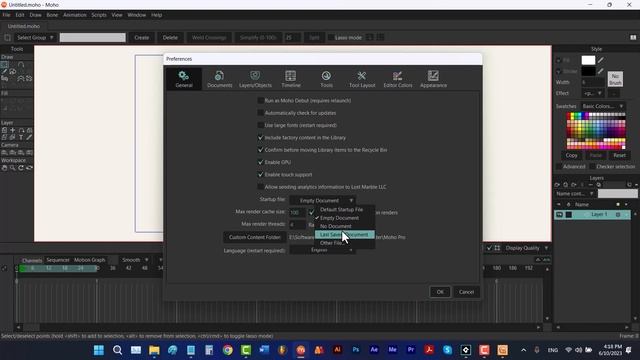Click the black Stroke color swatch
The image size is (640, 360).
point(588,71)
